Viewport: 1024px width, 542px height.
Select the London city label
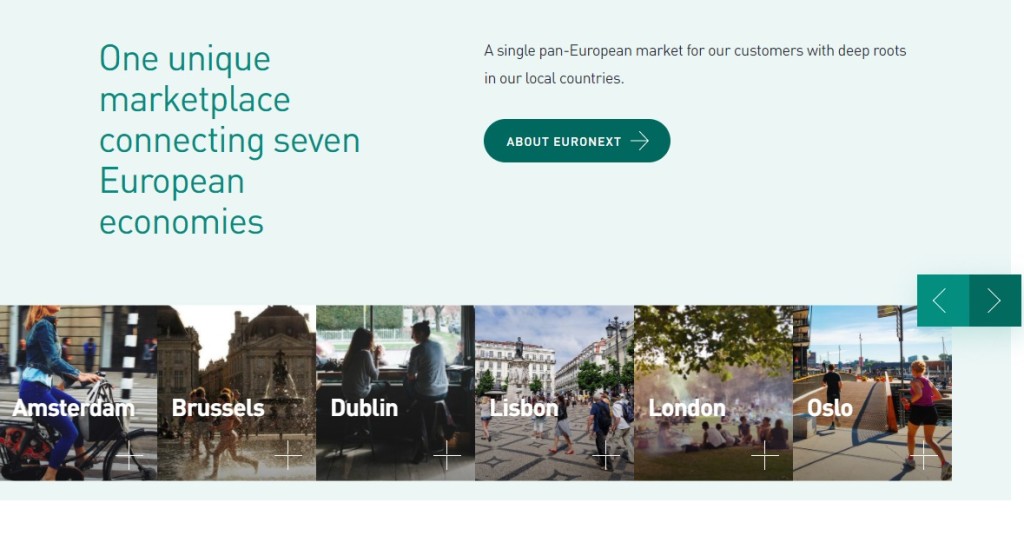coord(687,408)
